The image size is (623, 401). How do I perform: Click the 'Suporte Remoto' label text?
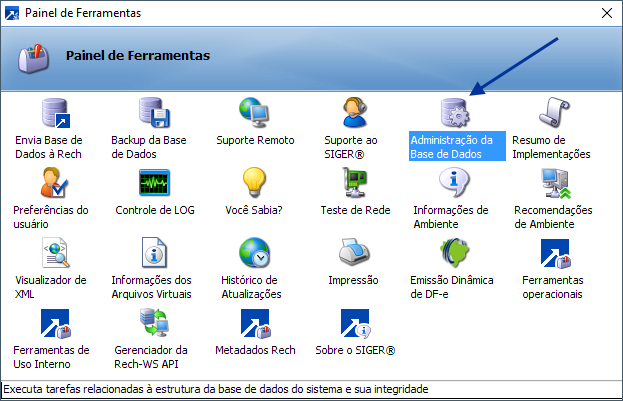[x=255, y=140]
